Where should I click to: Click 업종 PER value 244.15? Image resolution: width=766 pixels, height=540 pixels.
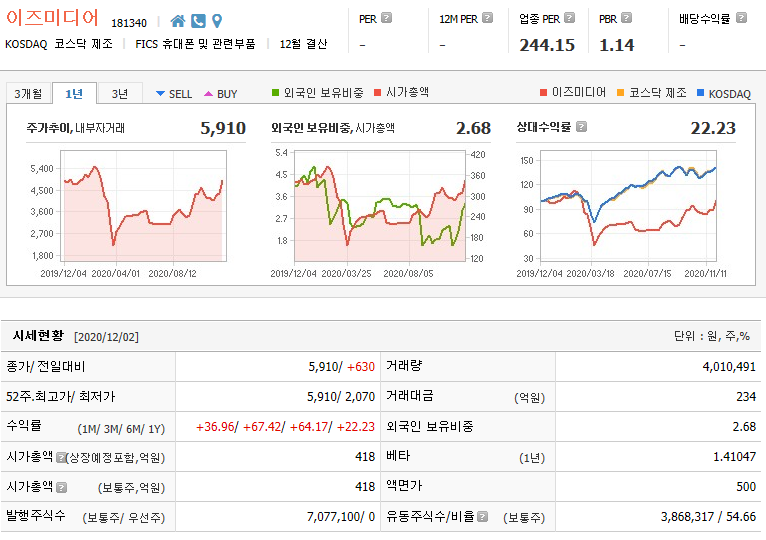[547, 45]
